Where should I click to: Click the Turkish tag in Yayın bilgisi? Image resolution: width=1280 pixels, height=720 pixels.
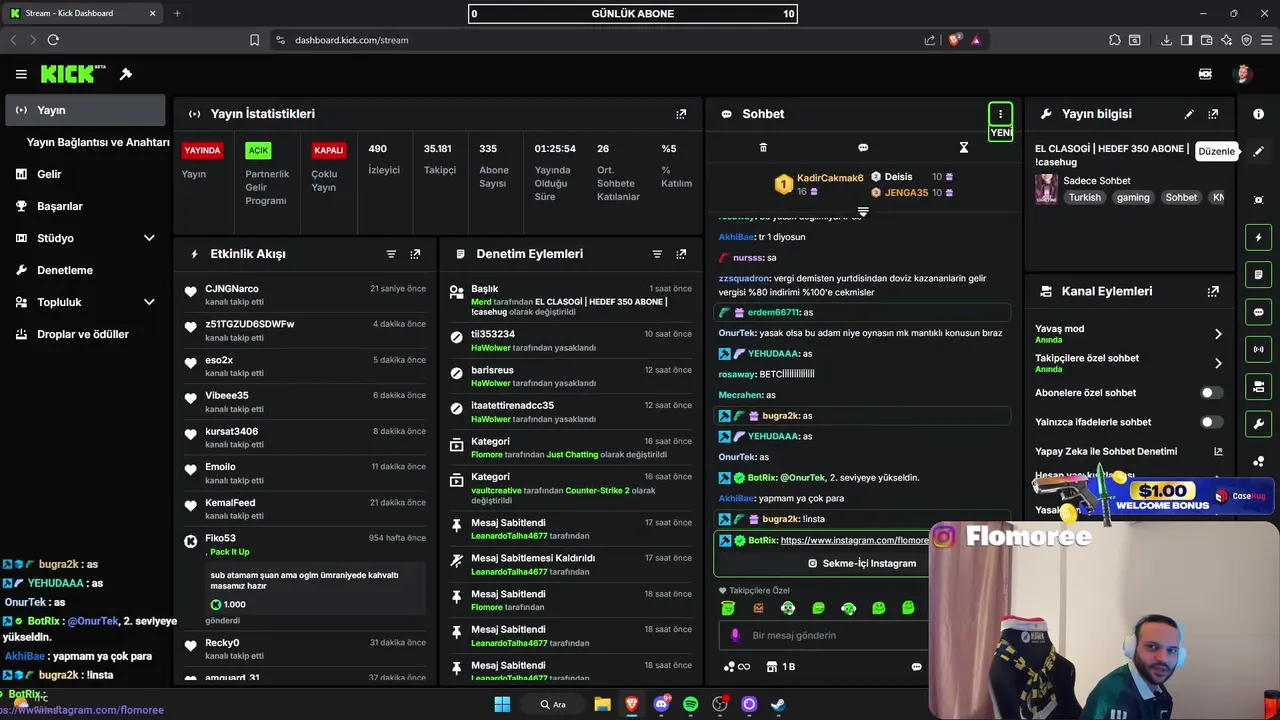(x=1084, y=197)
